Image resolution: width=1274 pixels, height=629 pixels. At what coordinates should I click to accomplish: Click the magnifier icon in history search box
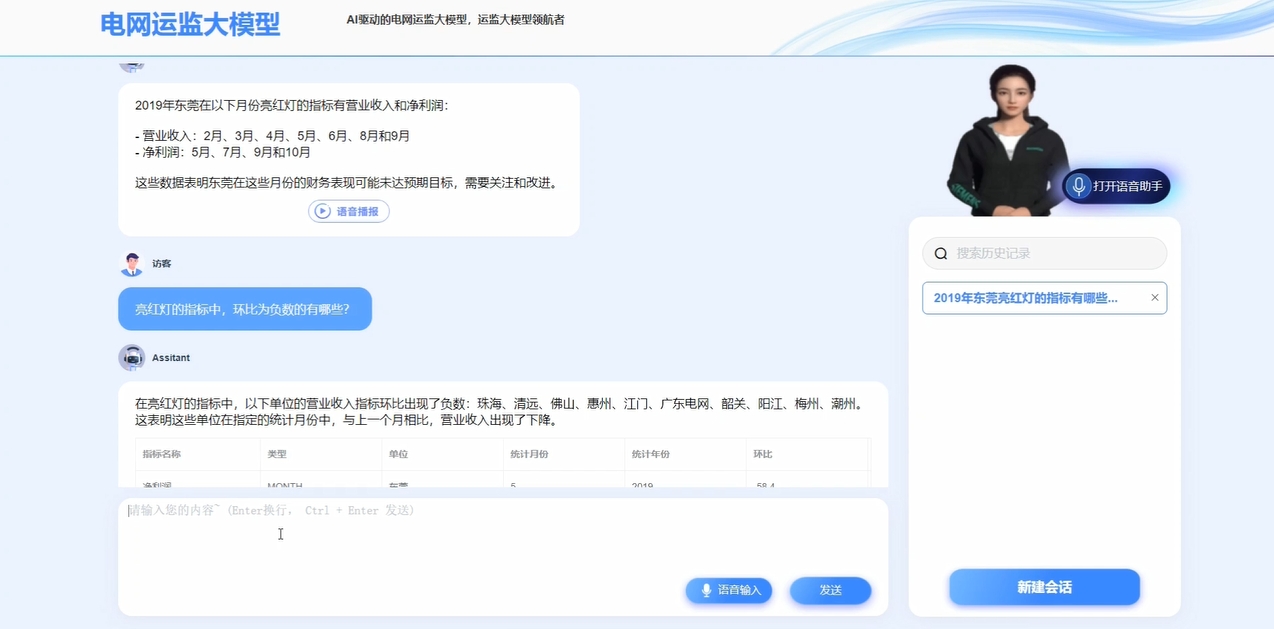pos(940,253)
